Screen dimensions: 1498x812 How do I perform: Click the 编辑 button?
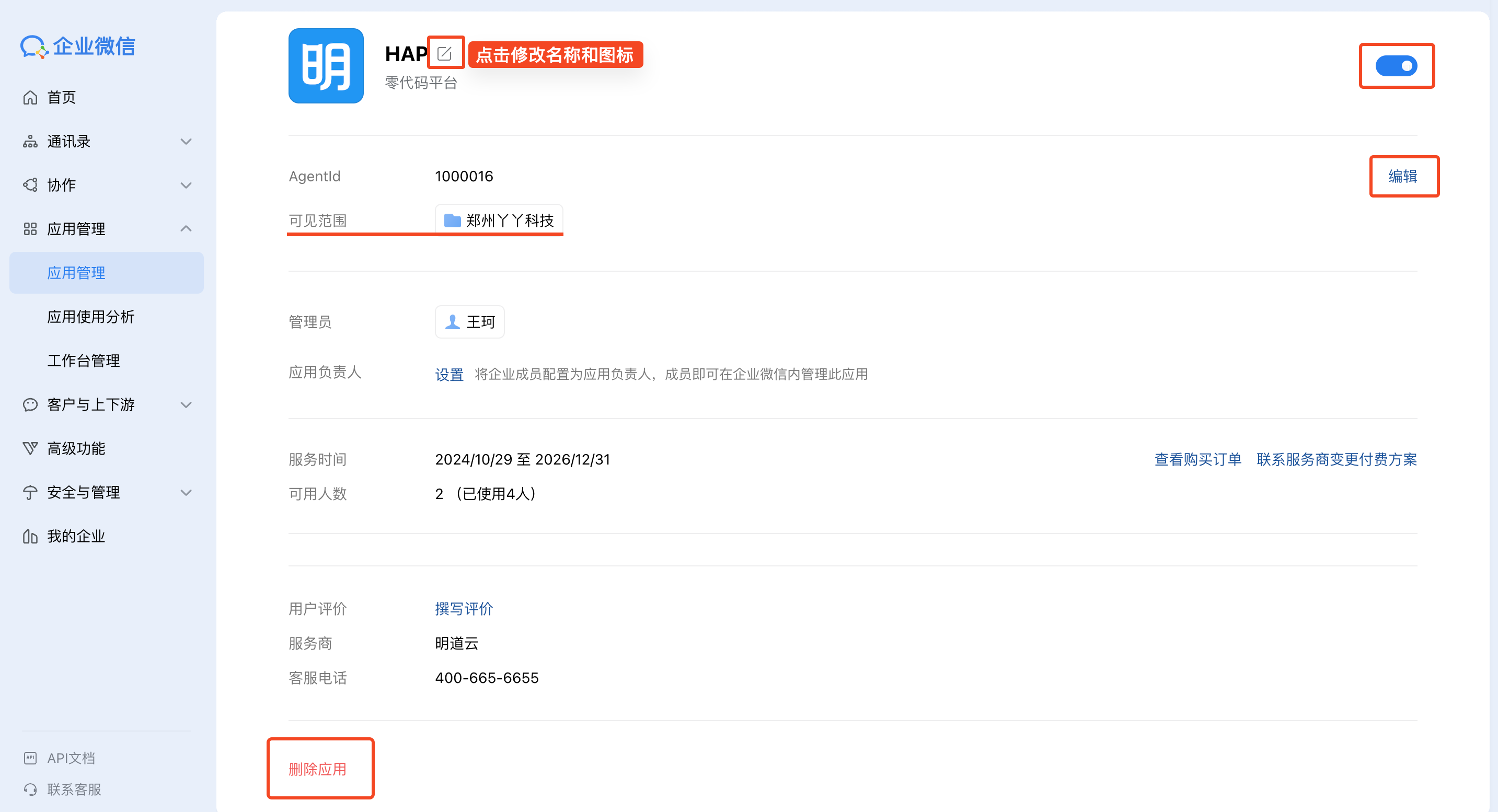(x=1403, y=176)
